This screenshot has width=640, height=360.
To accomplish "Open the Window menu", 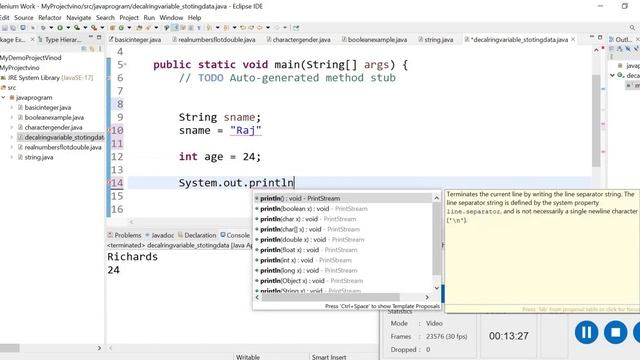I will 171,18.
